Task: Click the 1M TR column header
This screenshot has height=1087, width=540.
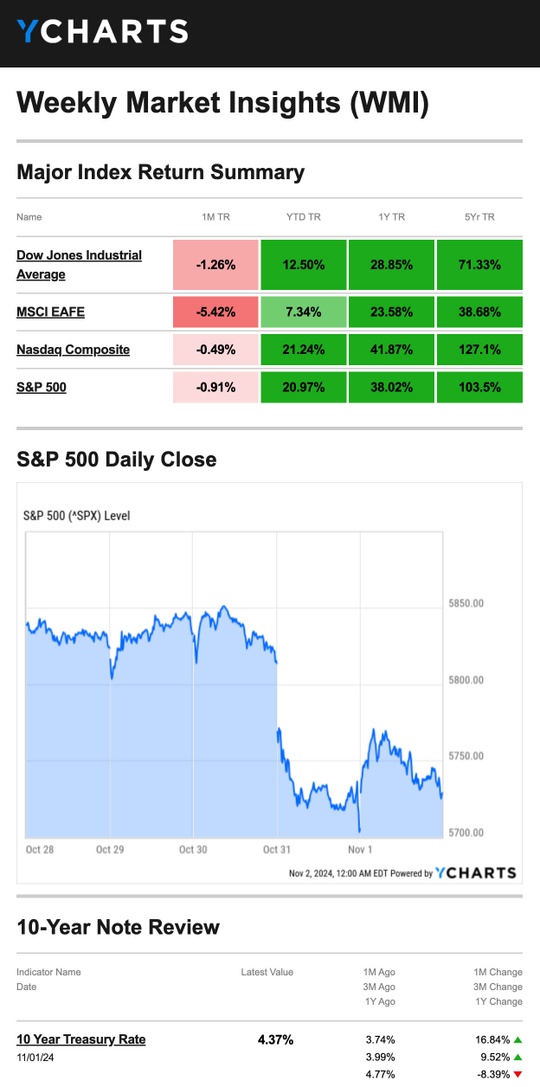Action: coord(216,217)
